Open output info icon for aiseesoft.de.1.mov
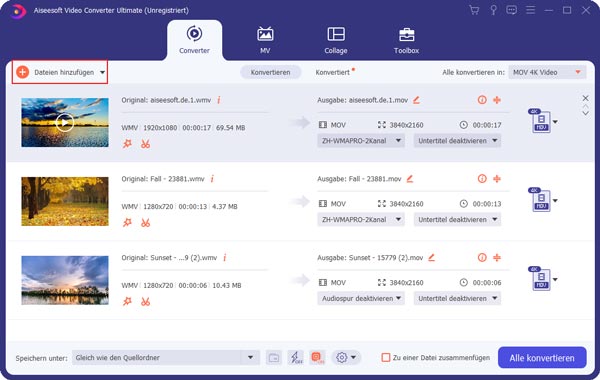600x380 pixels. 482,100
